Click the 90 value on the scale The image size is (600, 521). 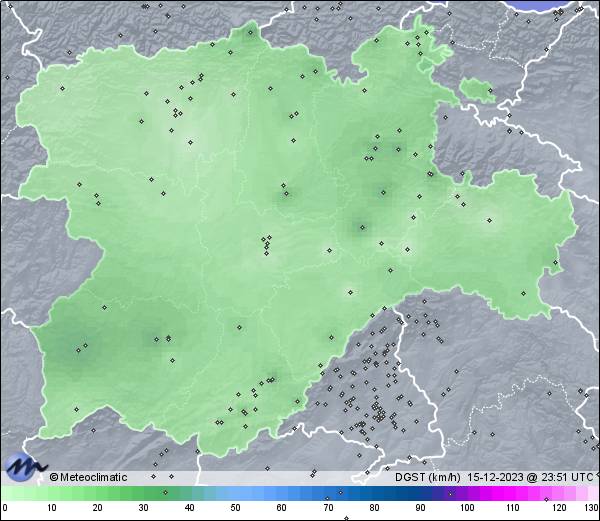click(420, 508)
